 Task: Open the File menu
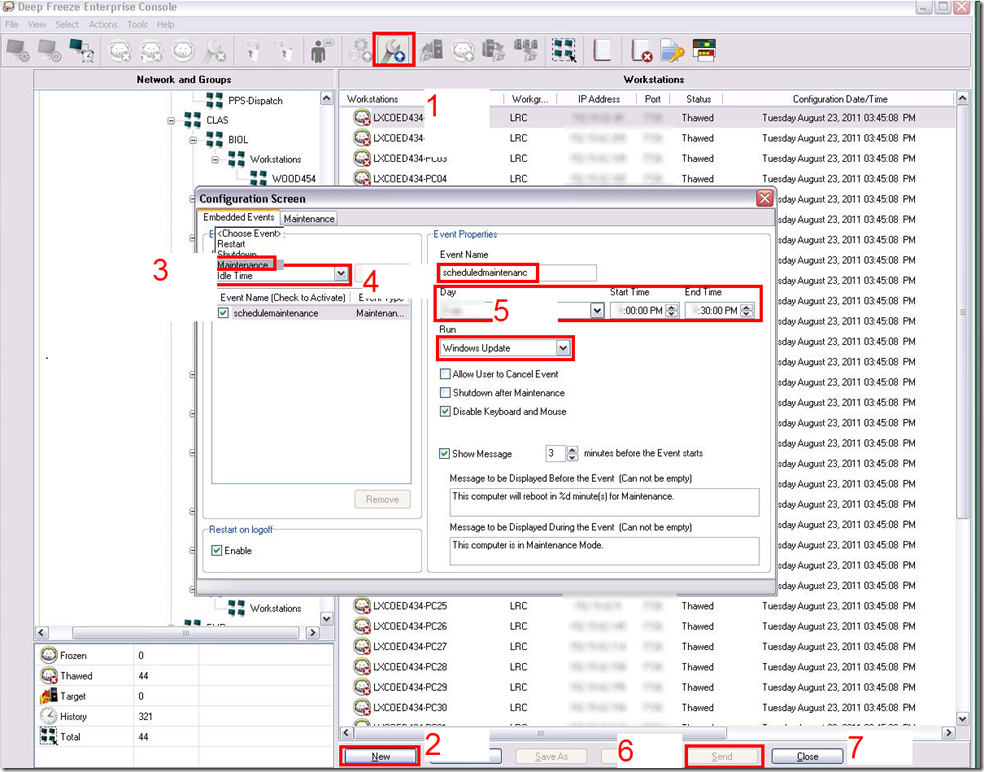click(12, 24)
